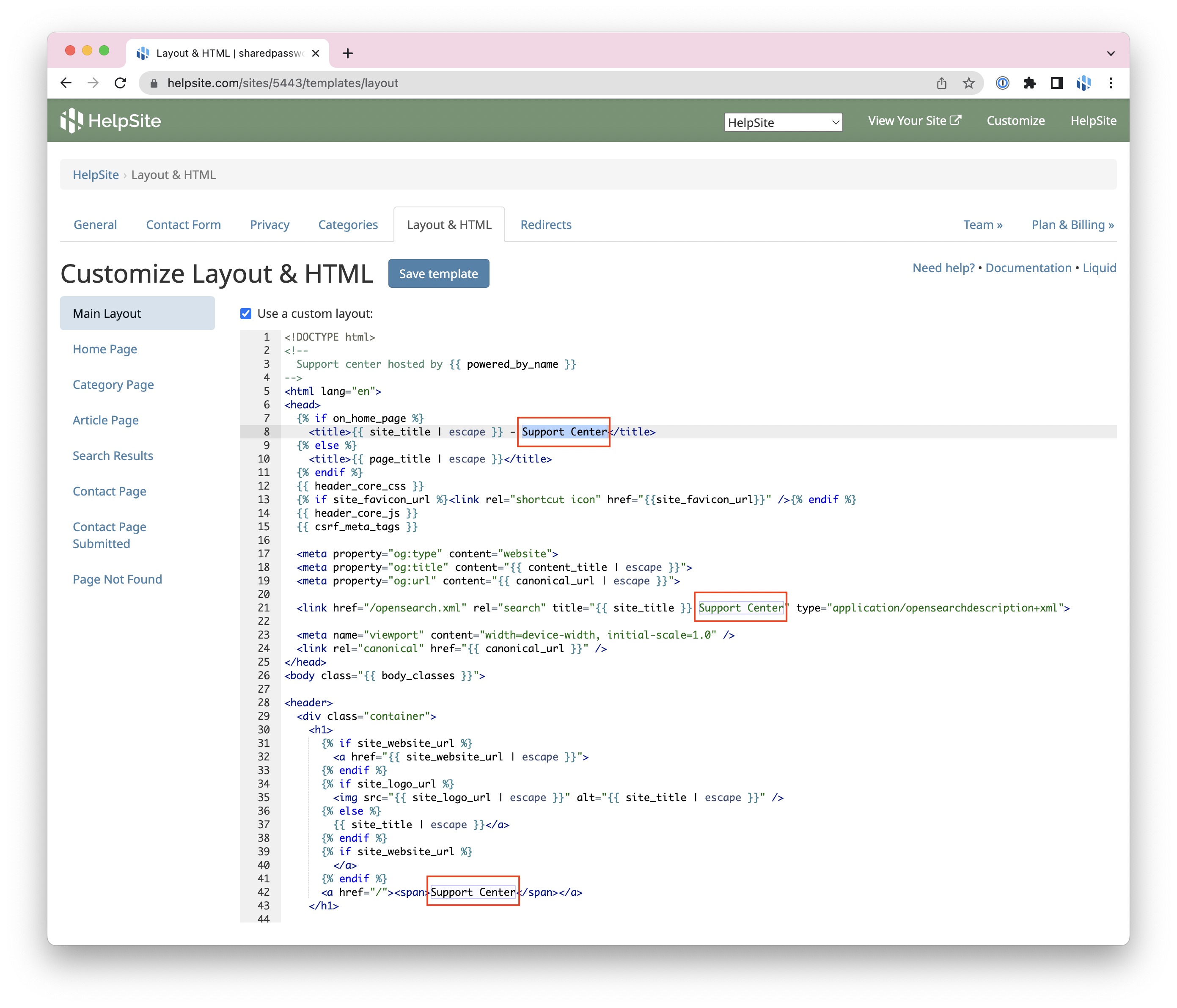Viewport: 1177px width, 1008px height.
Task: Open the Extensions puzzle icon
Action: coord(1029,83)
